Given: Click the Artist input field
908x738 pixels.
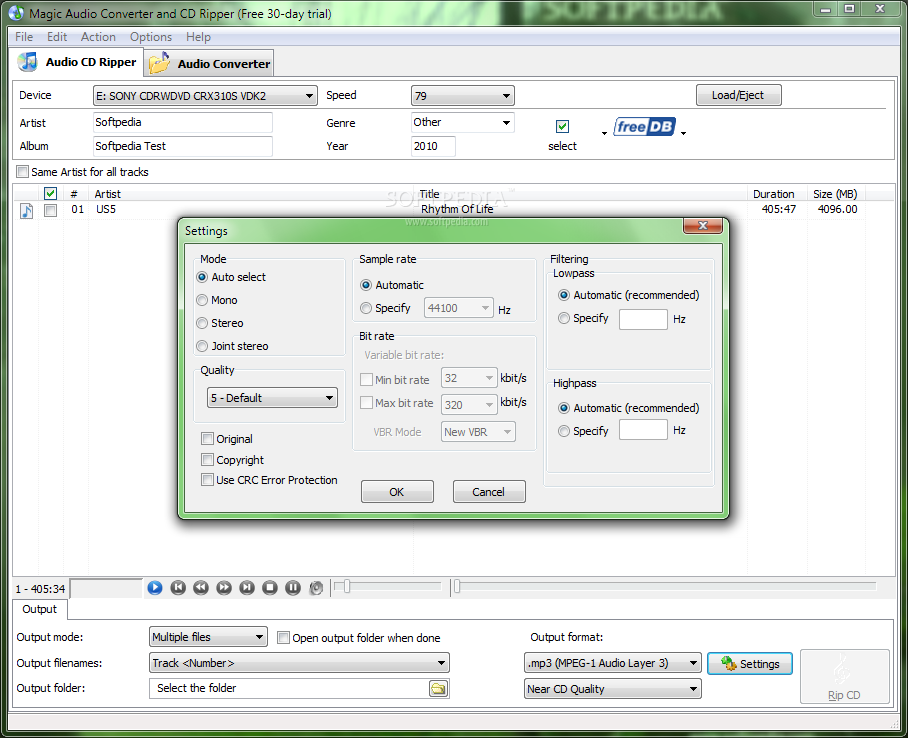Looking at the screenshot, I should pos(182,122).
